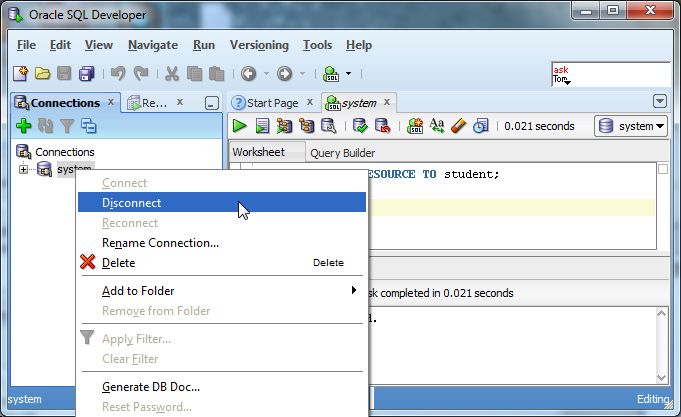
Task: Click the Redo arrow icon
Action: click(141, 74)
